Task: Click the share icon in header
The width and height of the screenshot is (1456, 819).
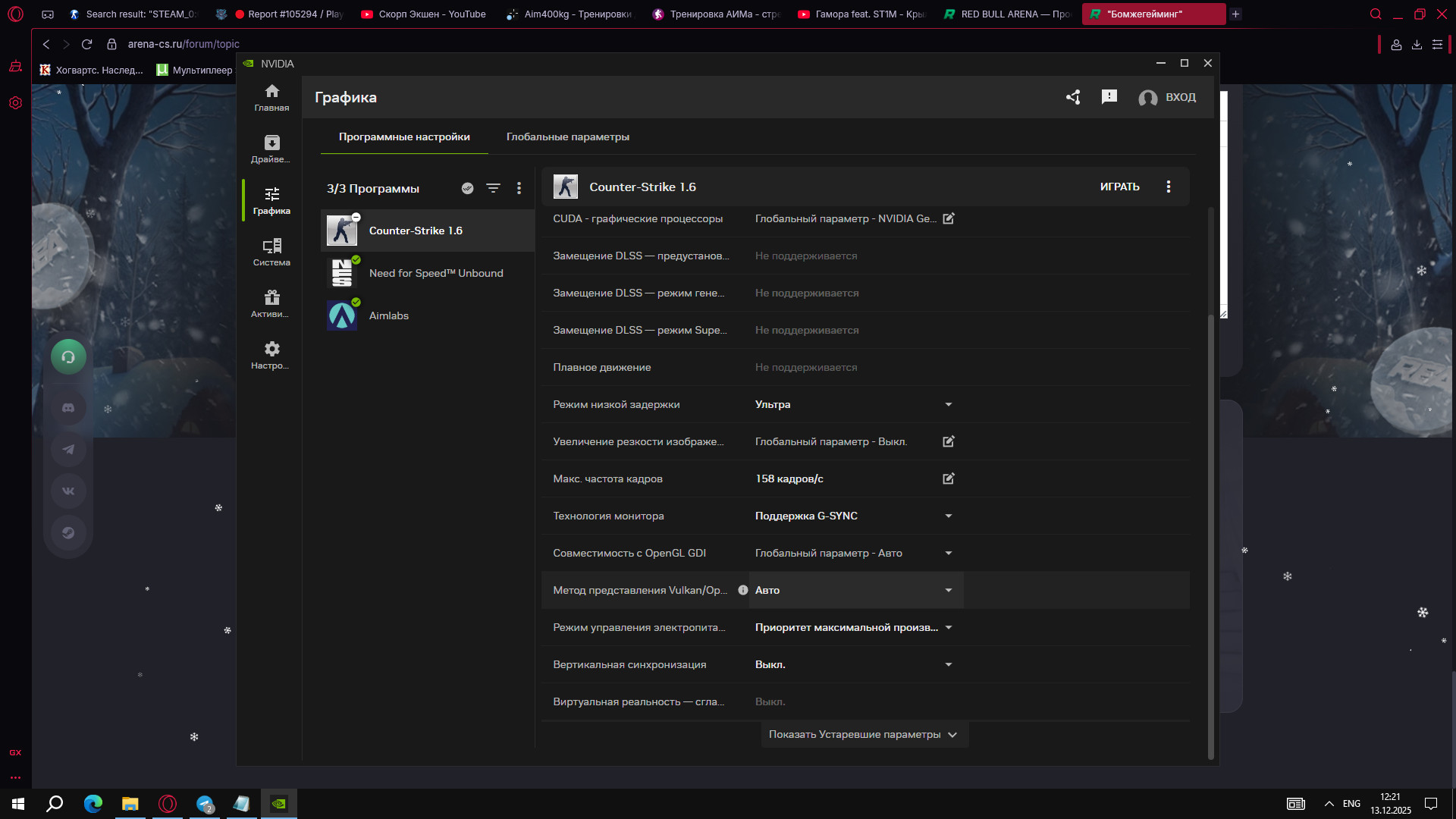Action: 1073,97
